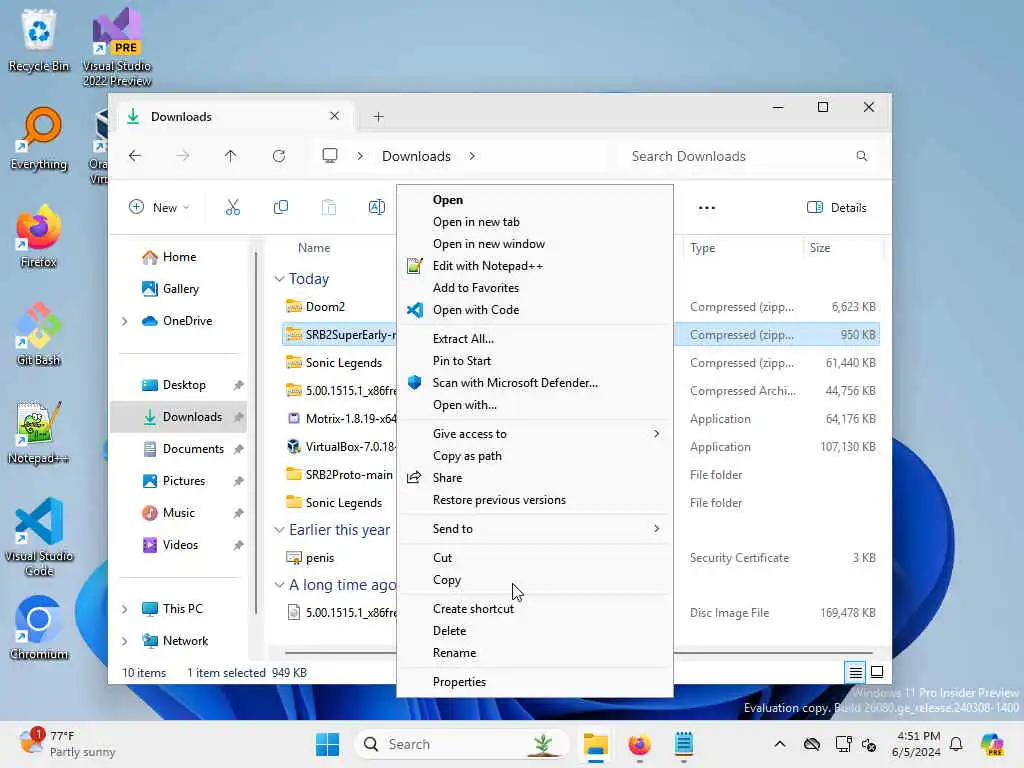Viewport: 1024px width, 768px height.
Task: Close the Downloads tab
Action: tap(334, 116)
